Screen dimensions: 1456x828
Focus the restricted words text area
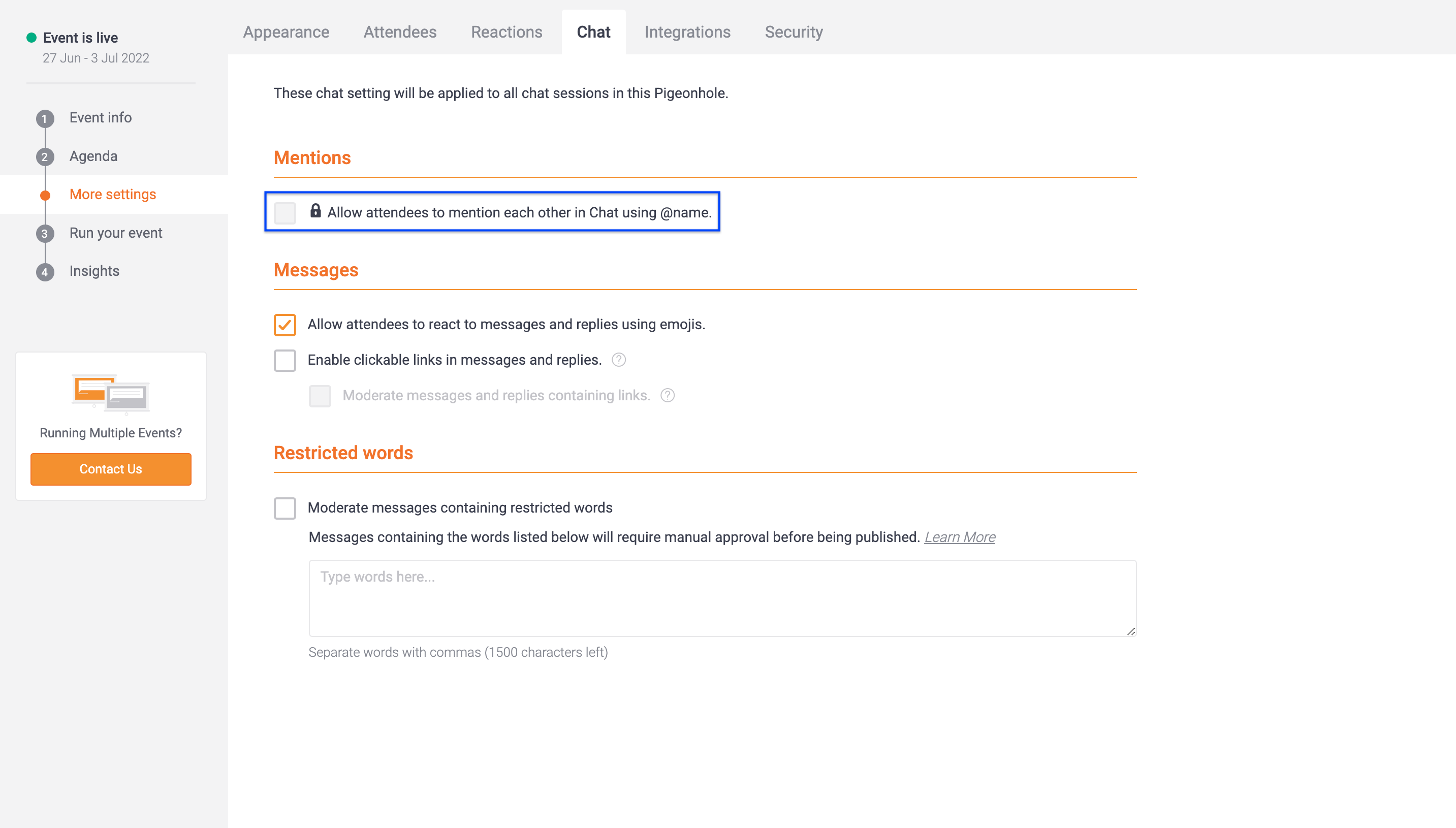pyautogui.click(x=722, y=598)
